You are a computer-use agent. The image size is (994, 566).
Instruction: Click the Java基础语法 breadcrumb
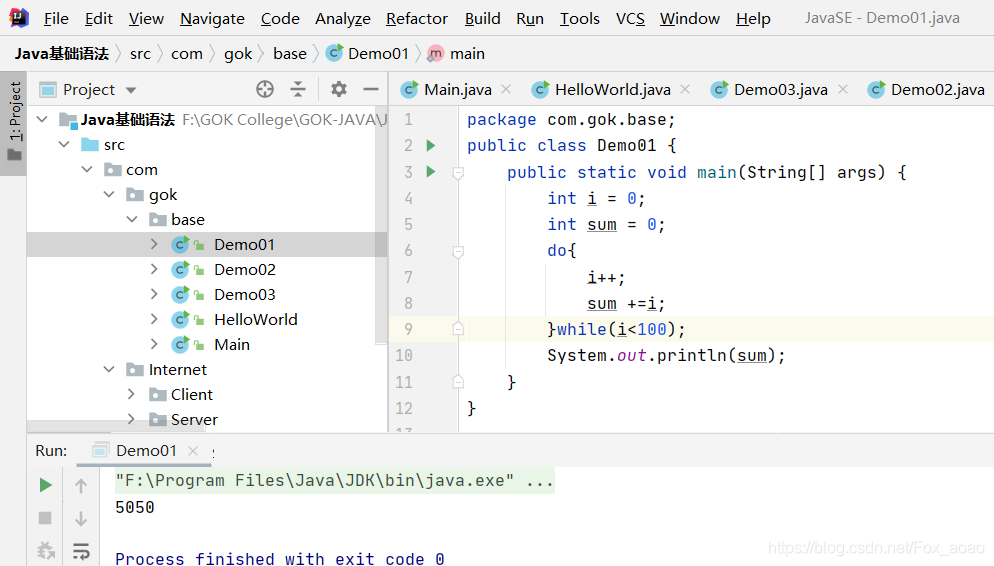pyautogui.click(x=61, y=54)
